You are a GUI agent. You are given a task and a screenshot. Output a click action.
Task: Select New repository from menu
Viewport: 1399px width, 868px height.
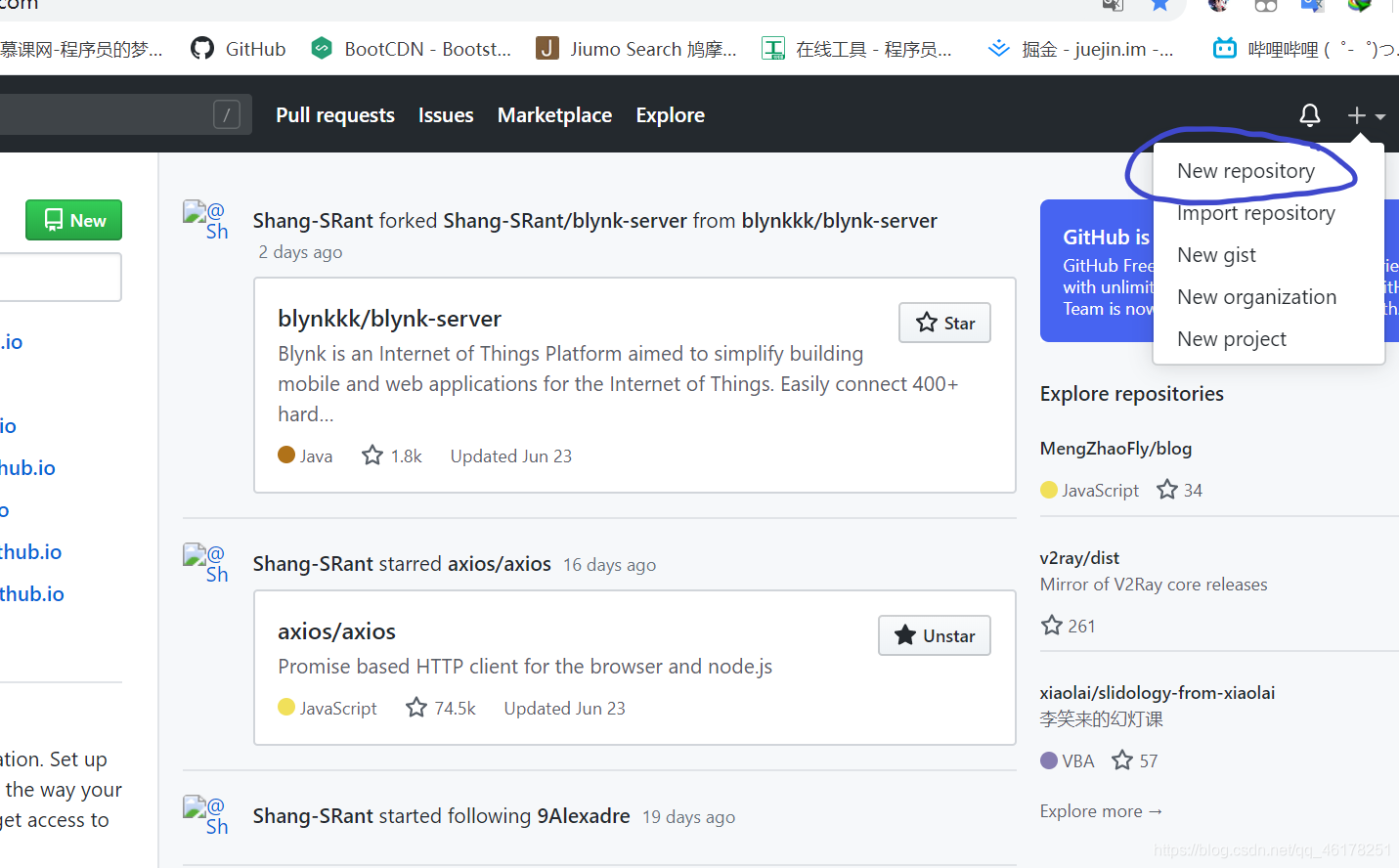1246,171
